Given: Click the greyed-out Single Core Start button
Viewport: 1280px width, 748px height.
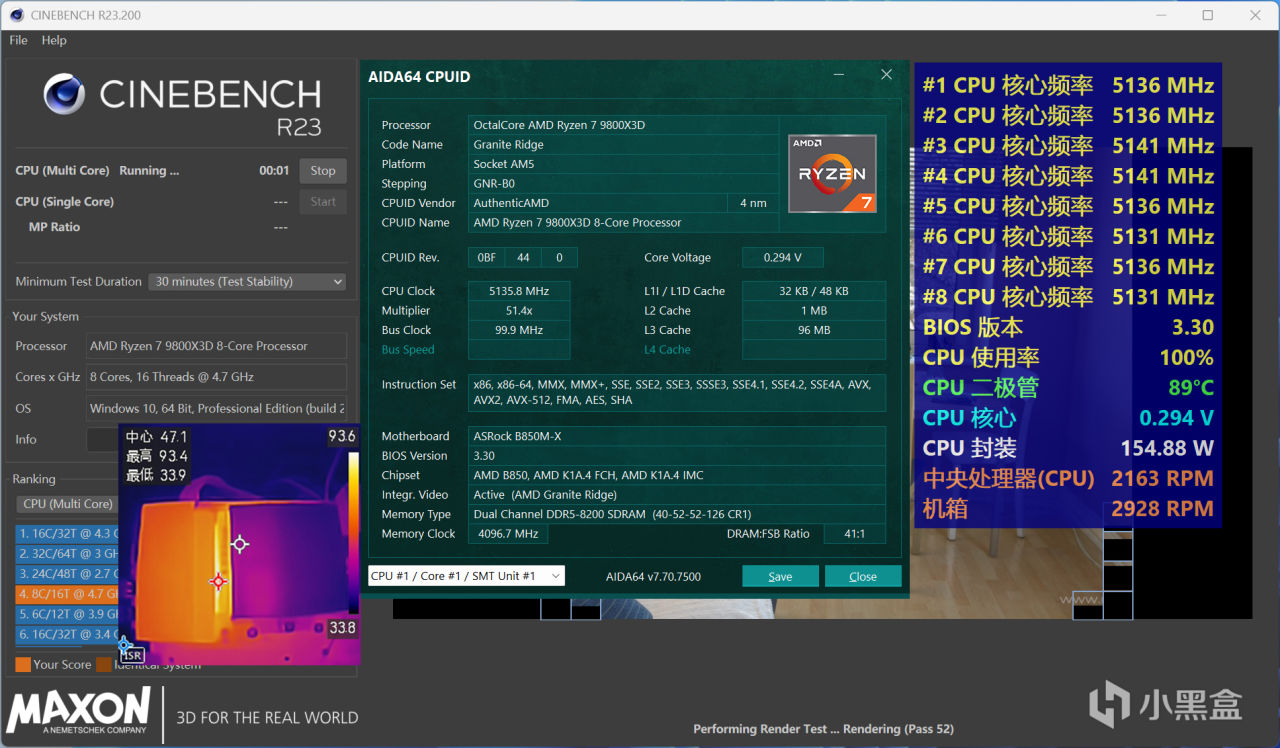Looking at the screenshot, I should click(x=323, y=201).
